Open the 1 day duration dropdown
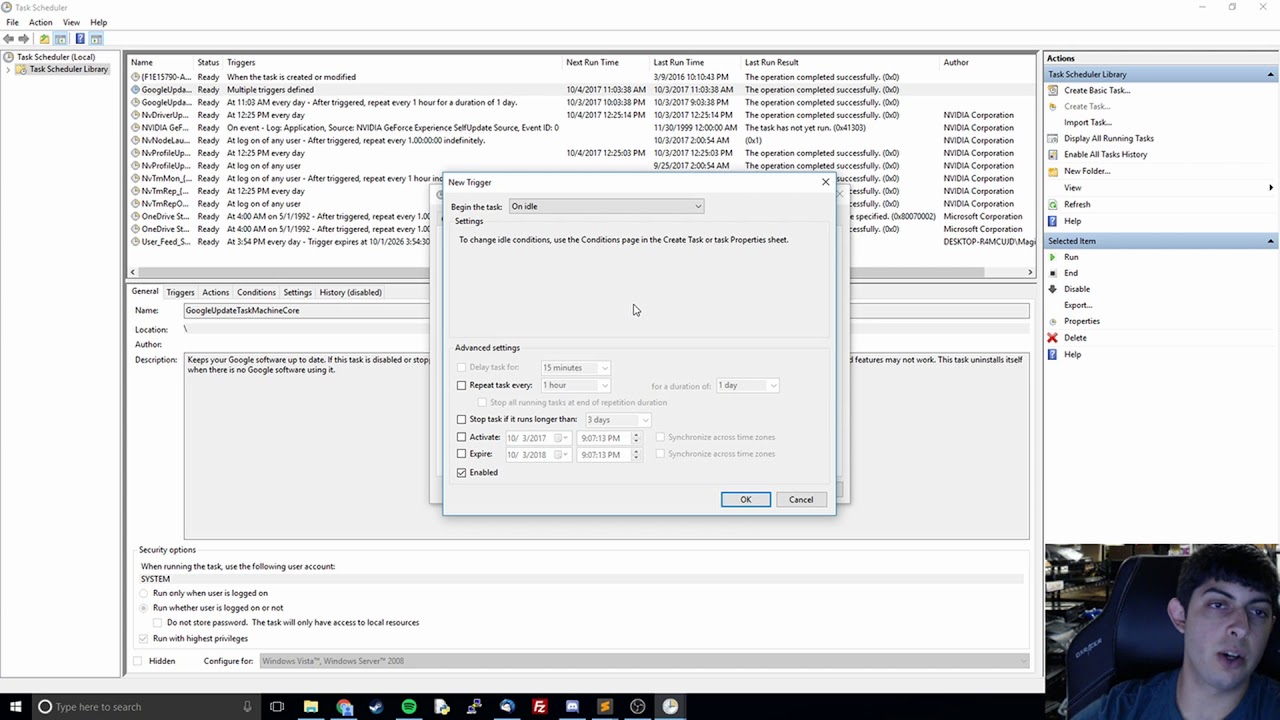The height and width of the screenshot is (720, 1280). point(747,385)
